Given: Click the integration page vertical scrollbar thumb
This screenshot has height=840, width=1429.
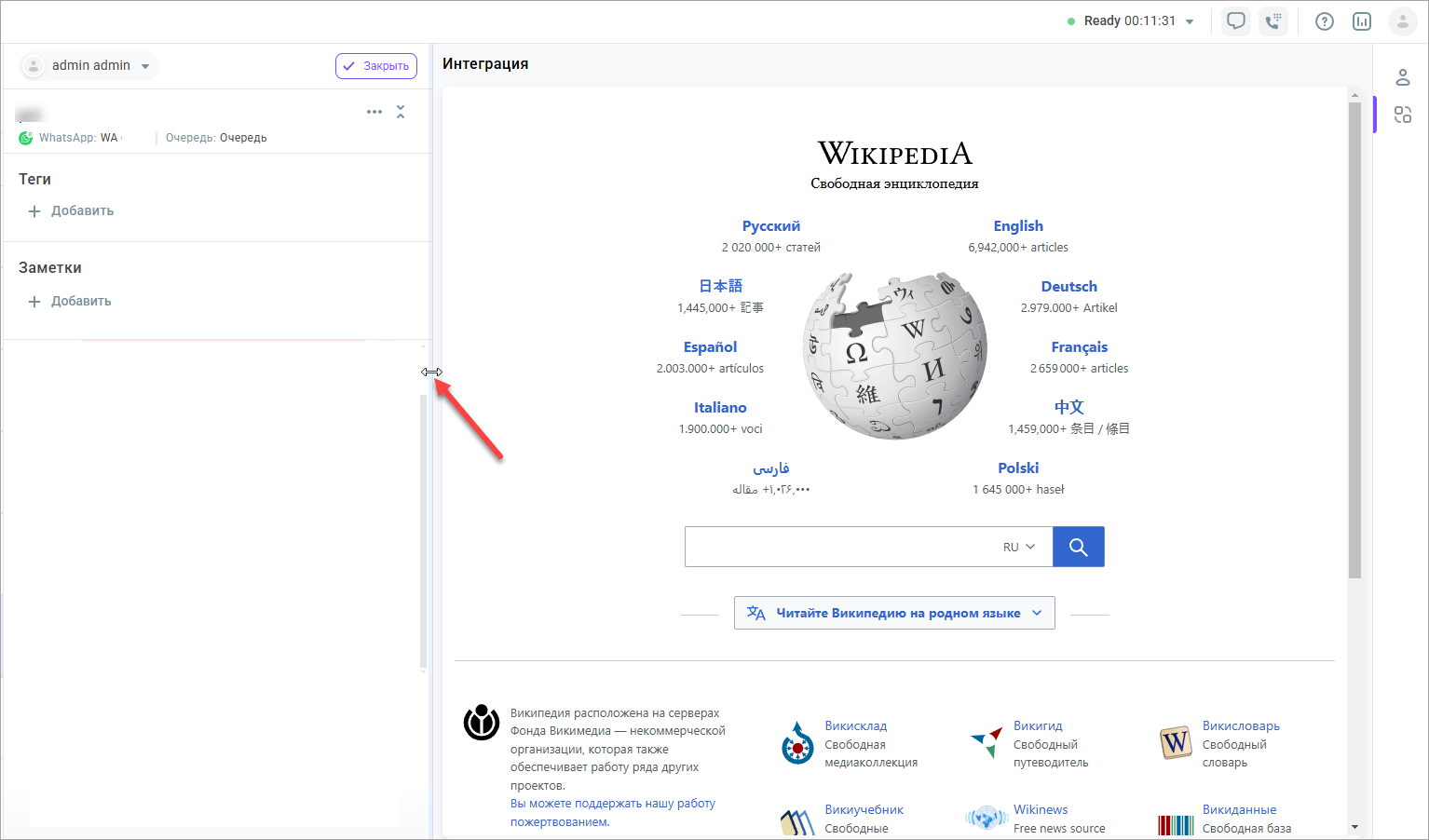Looking at the screenshot, I should 1354,340.
